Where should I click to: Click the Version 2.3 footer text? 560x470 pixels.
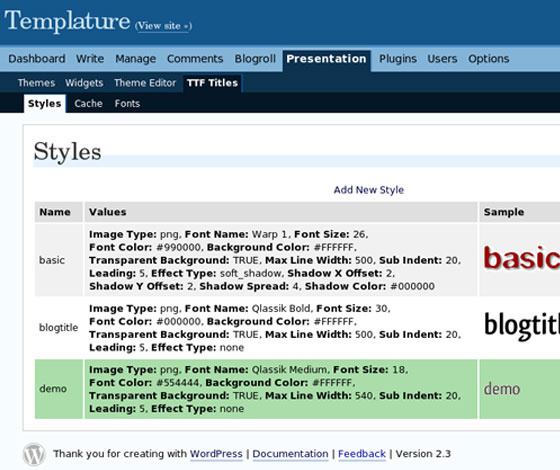click(423, 454)
